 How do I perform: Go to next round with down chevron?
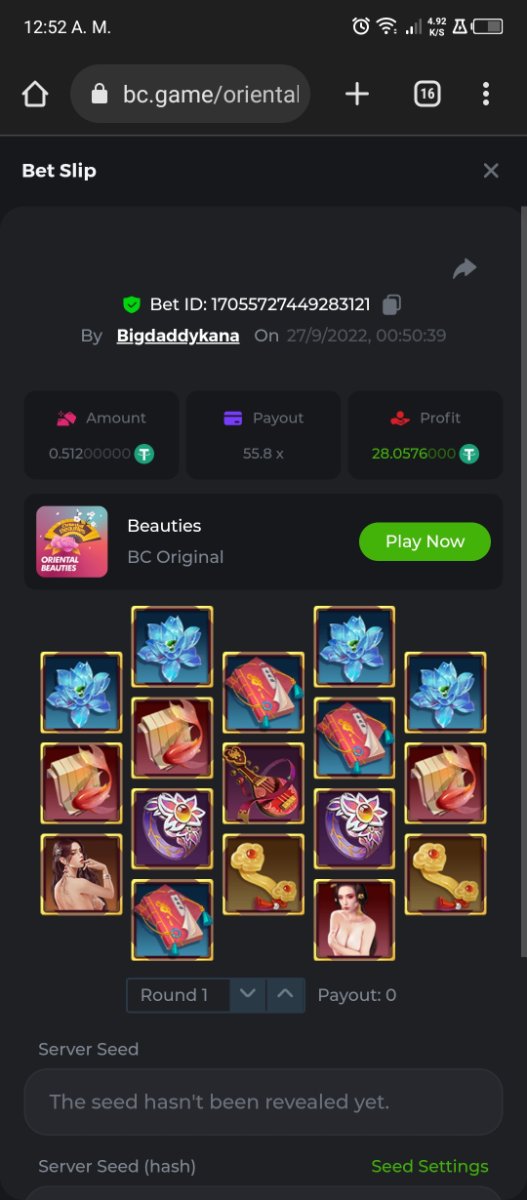(x=249, y=995)
